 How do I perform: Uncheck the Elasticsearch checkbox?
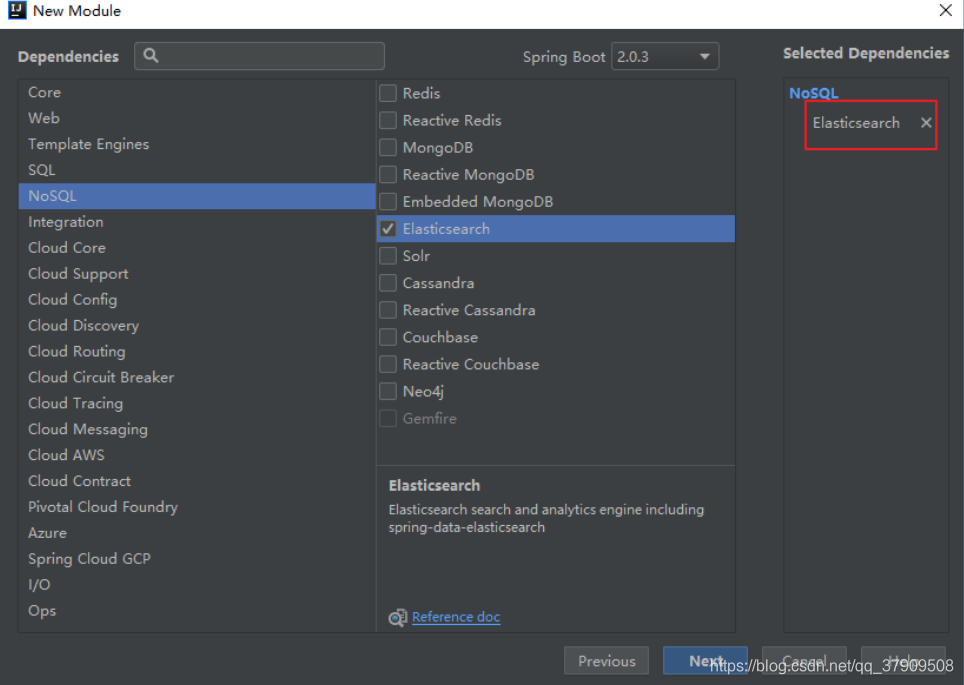[388, 229]
